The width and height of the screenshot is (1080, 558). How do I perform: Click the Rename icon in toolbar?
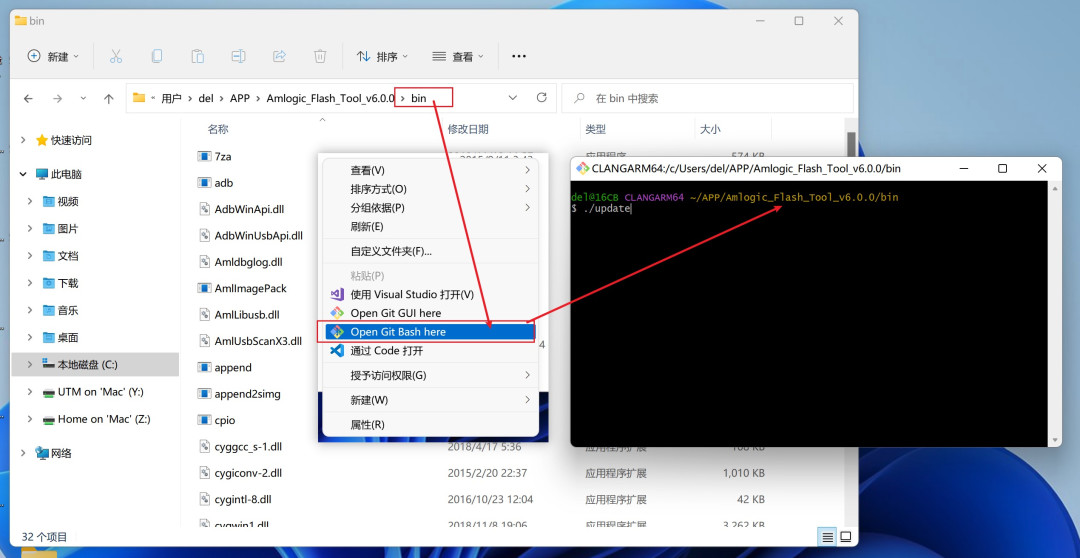[238, 56]
